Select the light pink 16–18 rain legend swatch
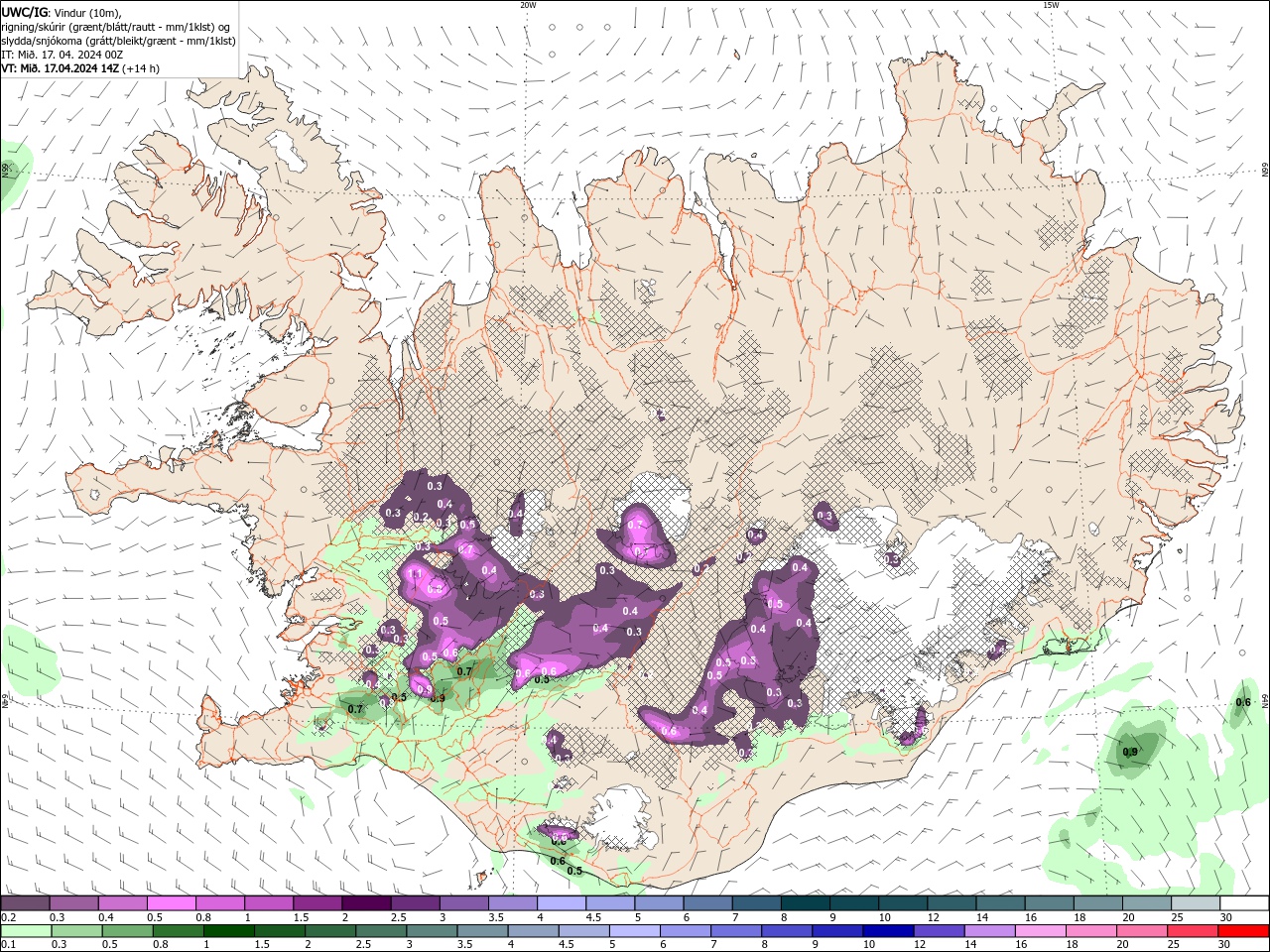Viewport: 1270px width, 952px height. [1040, 931]
